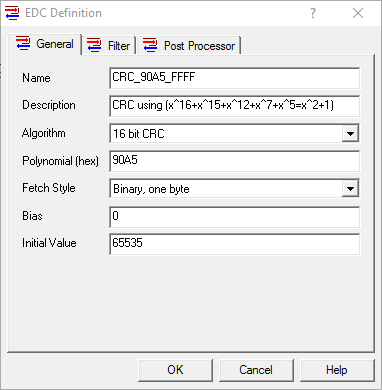This screenshot has width=382, height=390.
Task: Click the Bias input field
Action: coord(235,217)
